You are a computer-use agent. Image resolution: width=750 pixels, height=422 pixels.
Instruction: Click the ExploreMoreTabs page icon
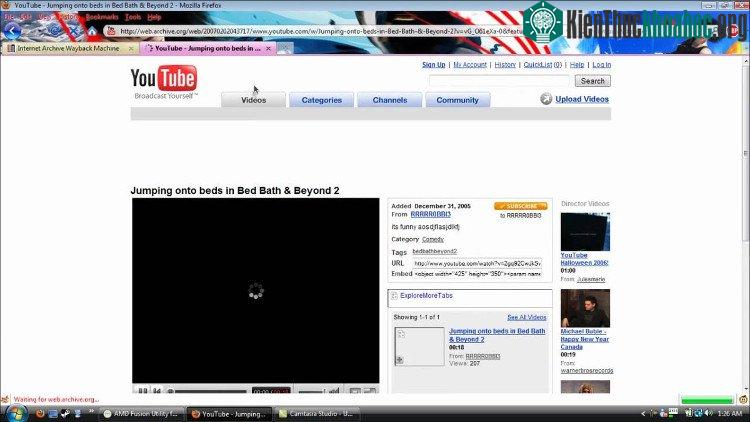[x=394, y=296]
